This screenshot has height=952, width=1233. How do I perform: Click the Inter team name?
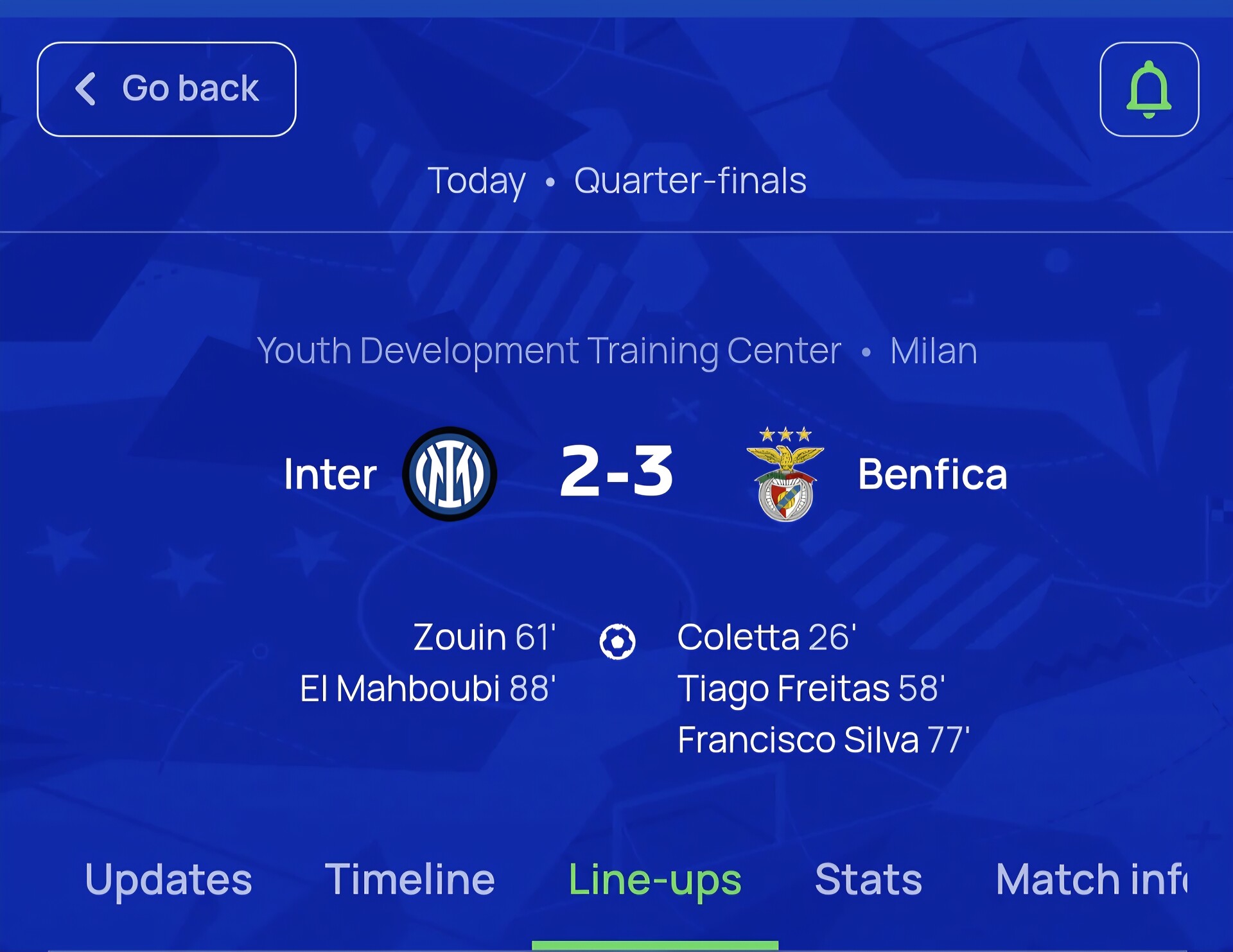[x=330, y=474]
